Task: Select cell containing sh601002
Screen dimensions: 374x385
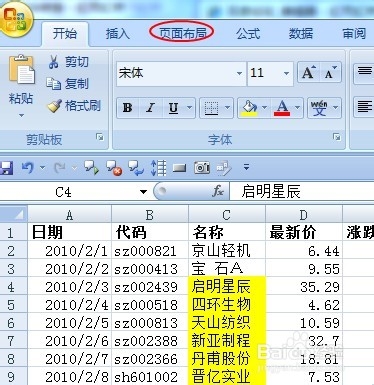Action: 150,377
